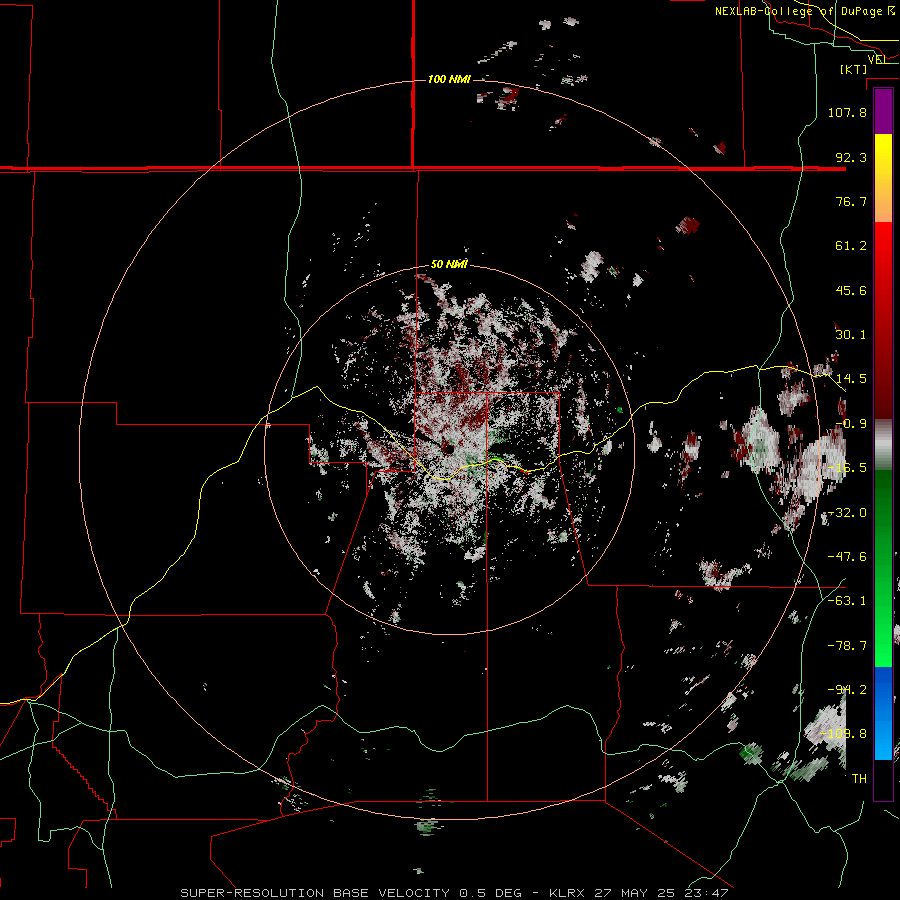Click the VEL legend title
The height and width of the screenshot is (900, 900).
point(878,59)
